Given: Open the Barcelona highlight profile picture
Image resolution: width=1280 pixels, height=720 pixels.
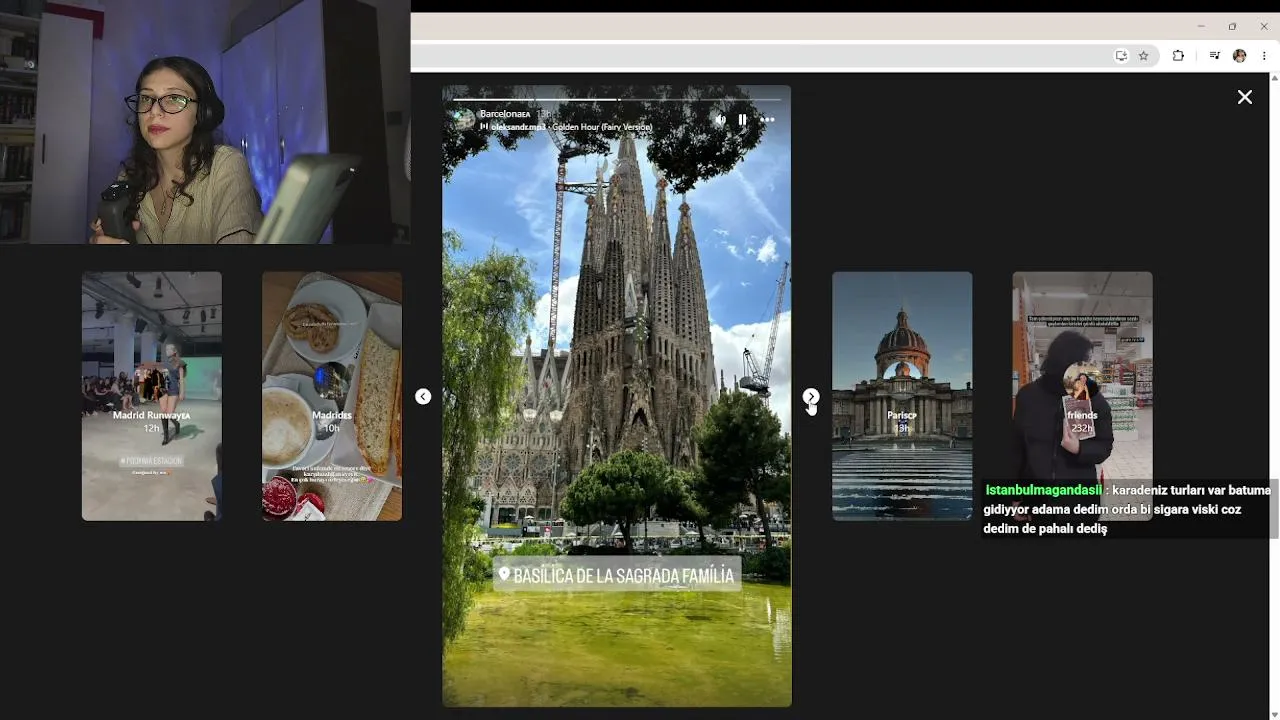Looking at the screenshot, I should tap(465, 120).
